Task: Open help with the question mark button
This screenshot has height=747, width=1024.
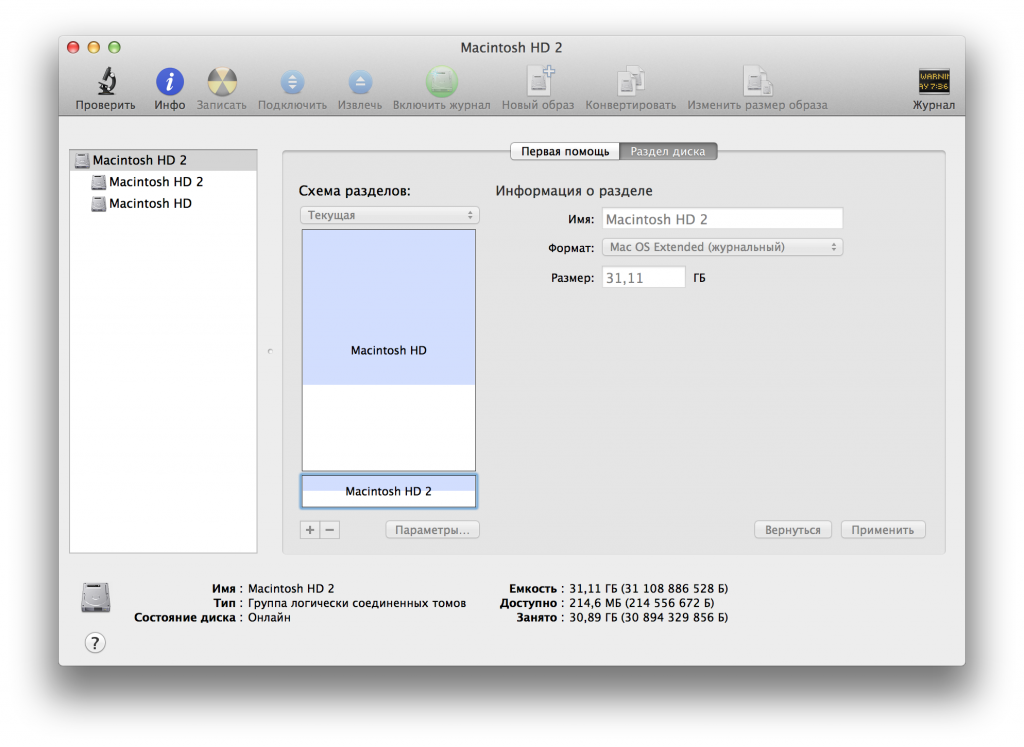Action: [x=94, y=643]
